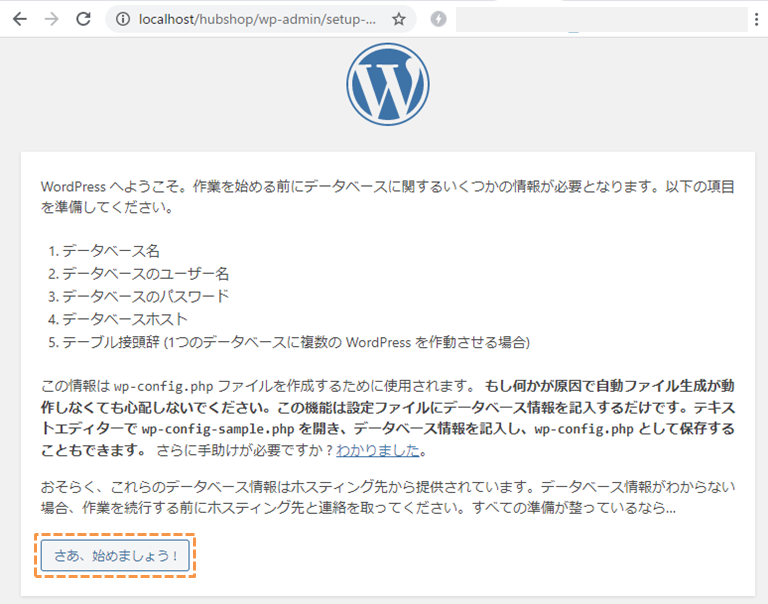The height and width of the screenshot is (604, 768).
Task: View site information icon in address bar
Action: point(122,19)
